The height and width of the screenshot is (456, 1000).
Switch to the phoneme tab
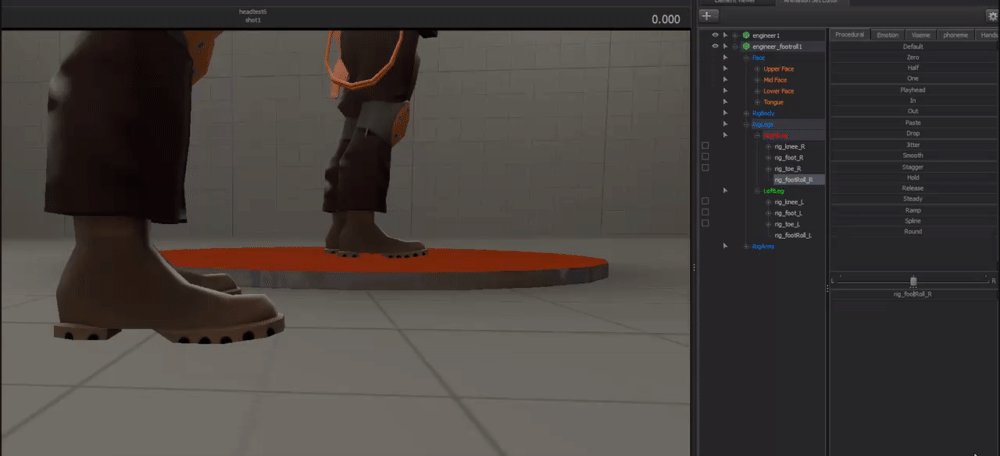click(x=955, y=35)
